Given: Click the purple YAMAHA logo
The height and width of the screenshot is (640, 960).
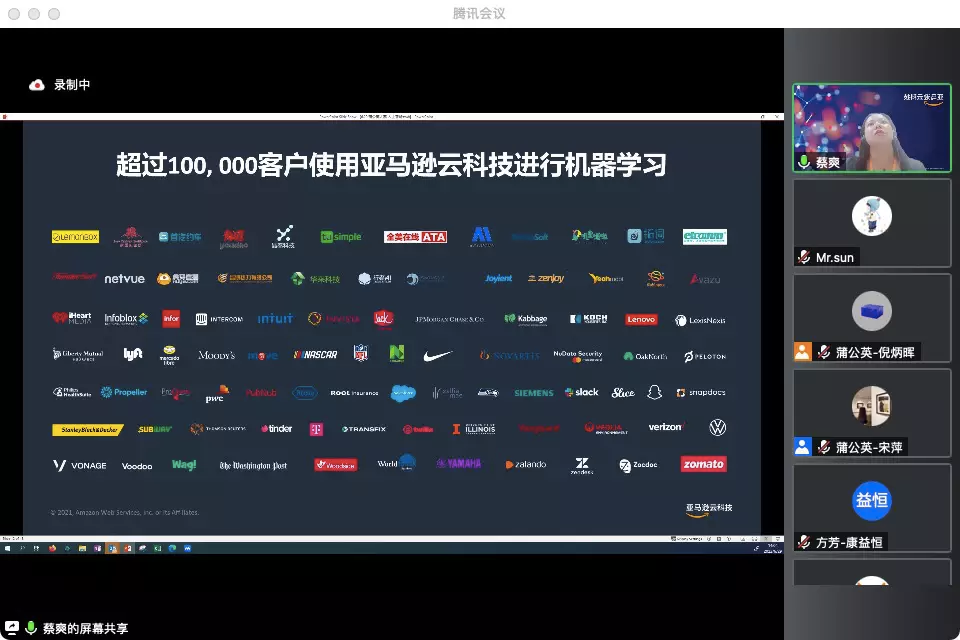Looking at the screenshot, I should point(459,464).
